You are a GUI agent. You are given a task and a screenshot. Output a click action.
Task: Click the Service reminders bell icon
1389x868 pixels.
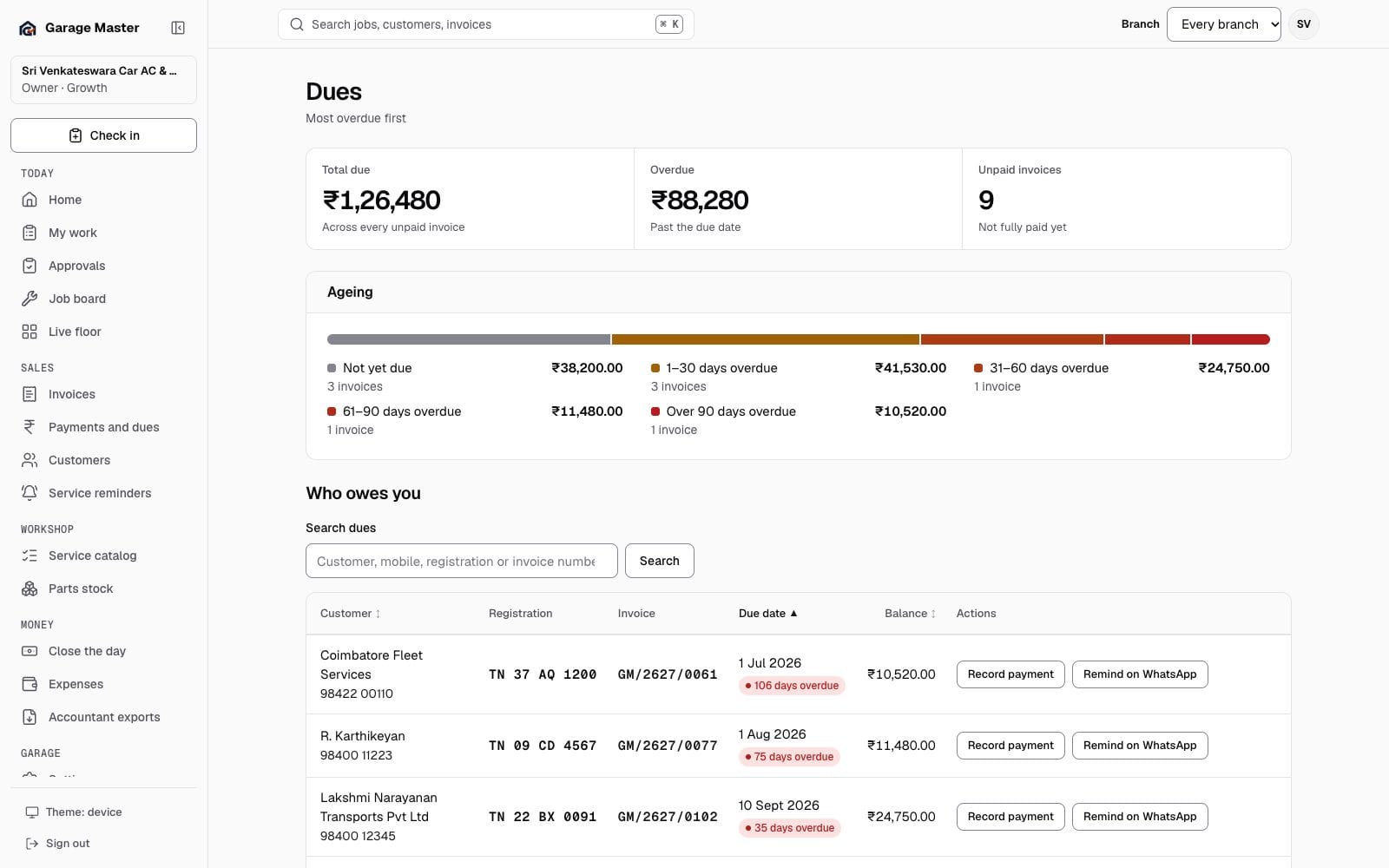(x=30, y=493)
